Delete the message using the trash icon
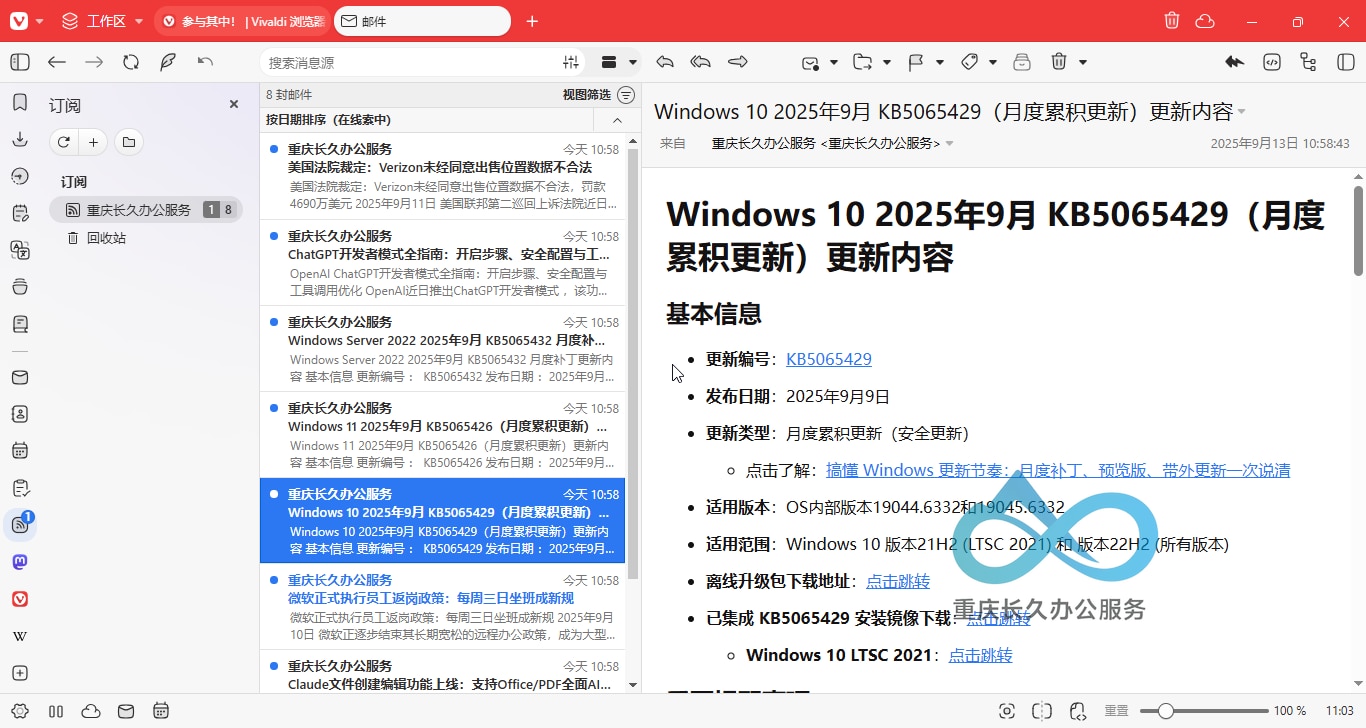The image size is (1366, 728). pyautogui.click(x=1059, y=62)
